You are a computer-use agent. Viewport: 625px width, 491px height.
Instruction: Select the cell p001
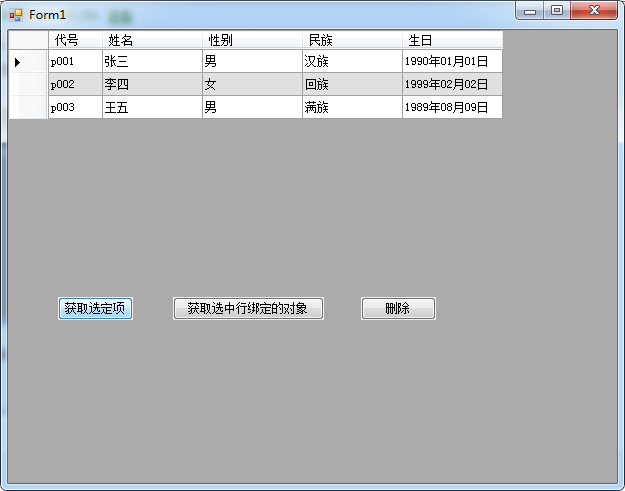75,61
